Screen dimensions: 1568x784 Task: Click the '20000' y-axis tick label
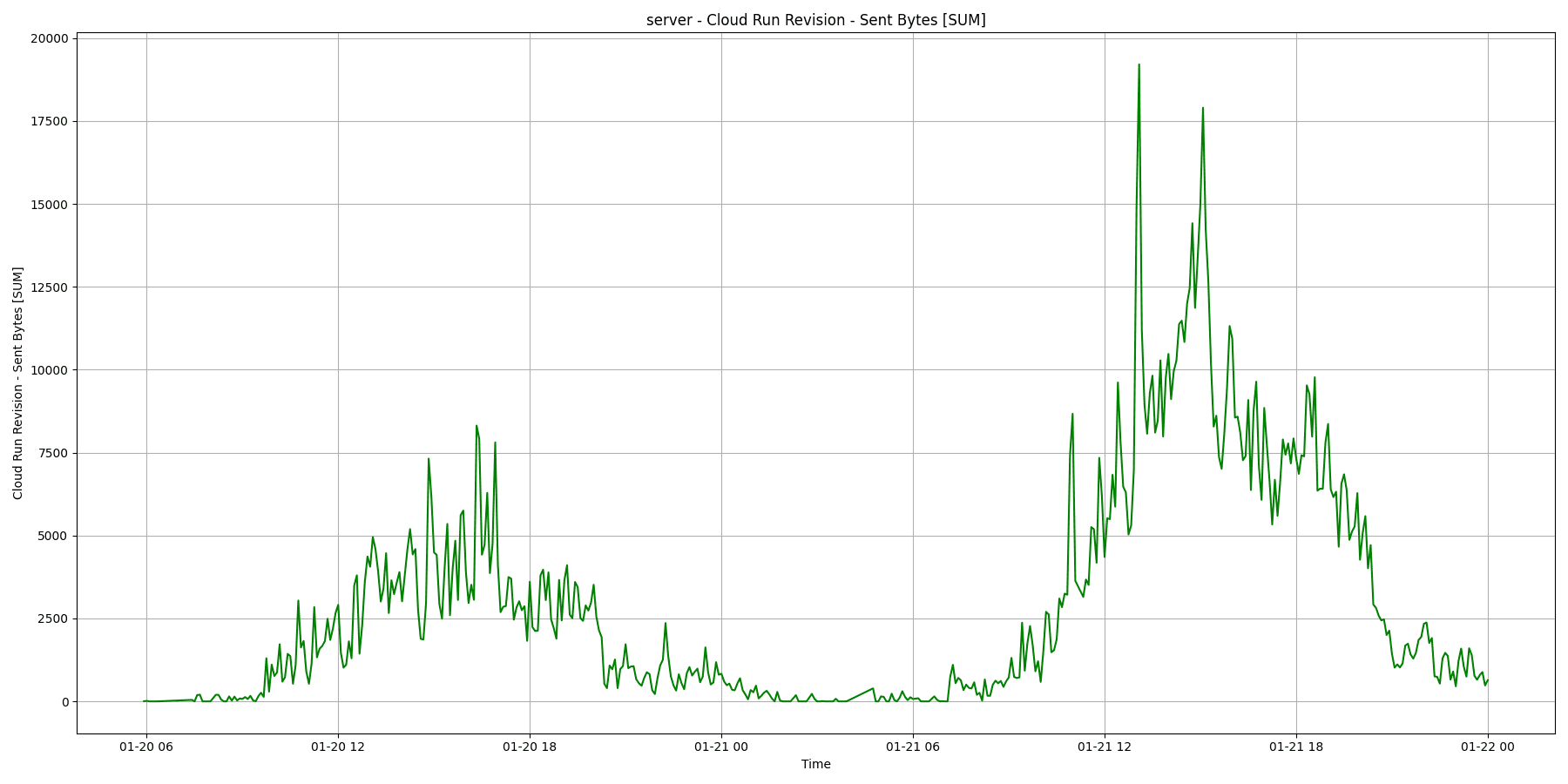click(49, 38)
